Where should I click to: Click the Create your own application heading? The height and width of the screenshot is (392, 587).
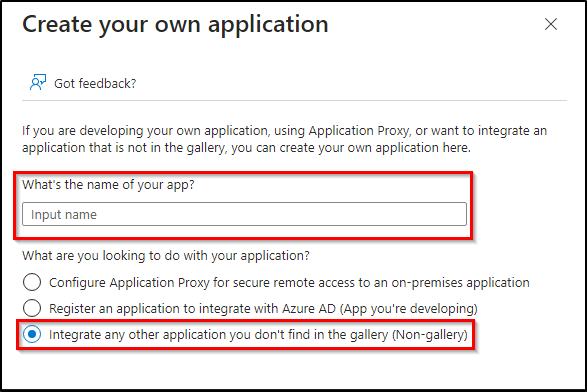pyautogui.click(x=175, y=25)
